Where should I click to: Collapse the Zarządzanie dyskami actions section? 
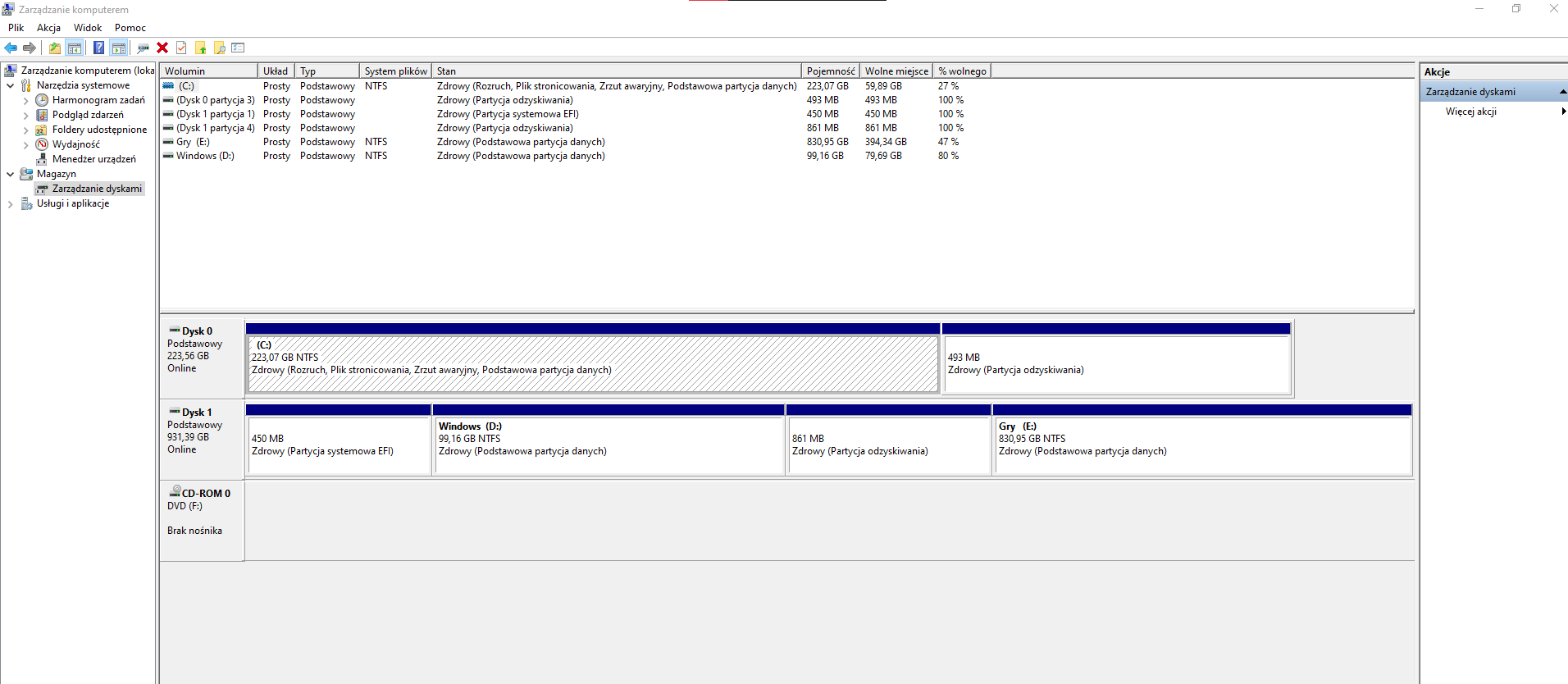tap(1562, 92)
